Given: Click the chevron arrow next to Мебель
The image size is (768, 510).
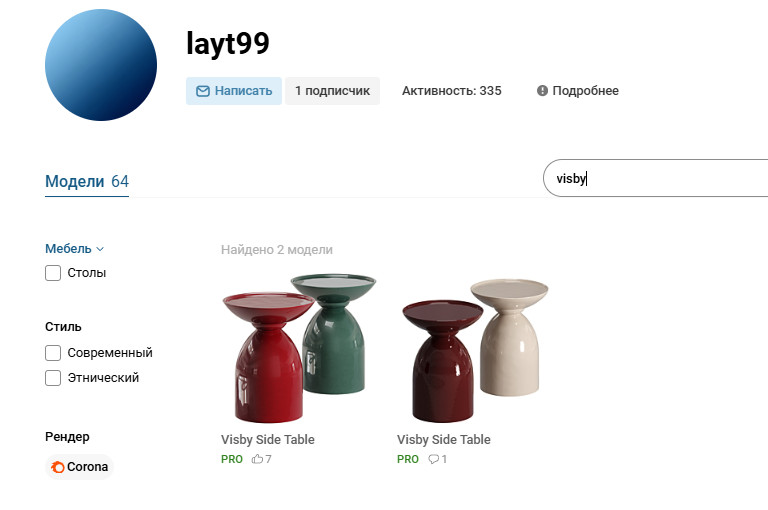Looking at the screenshot, I should tap(100, 249).
